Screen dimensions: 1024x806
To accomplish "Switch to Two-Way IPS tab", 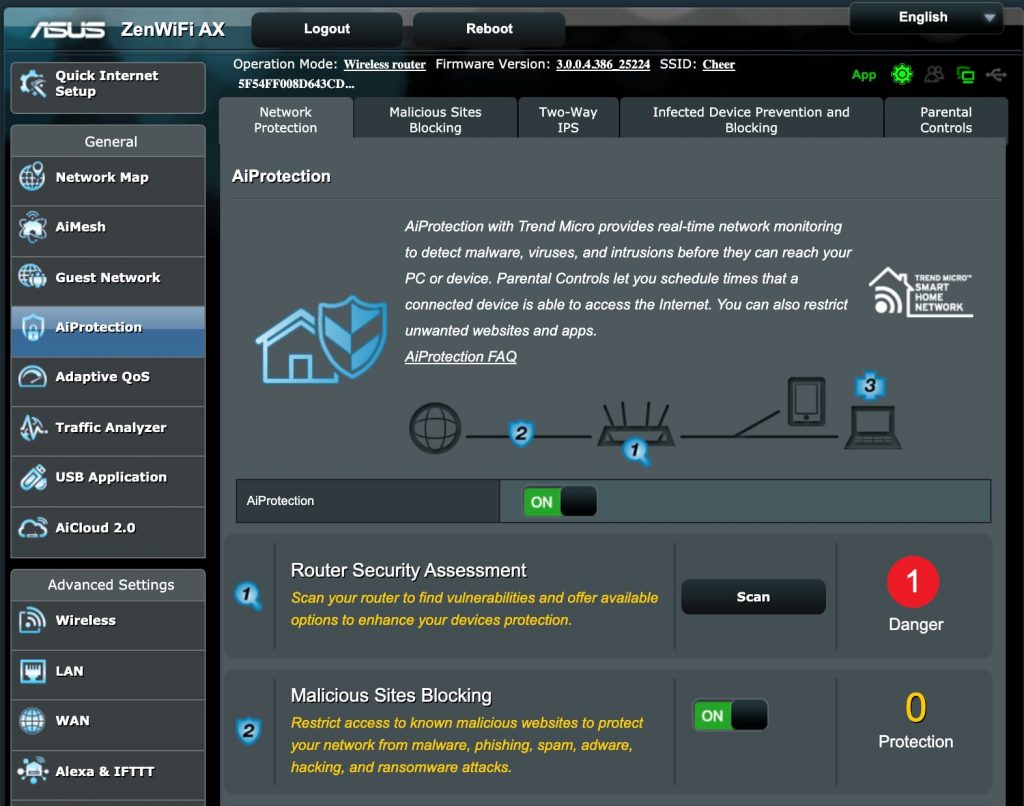I will tap(568, 120).
